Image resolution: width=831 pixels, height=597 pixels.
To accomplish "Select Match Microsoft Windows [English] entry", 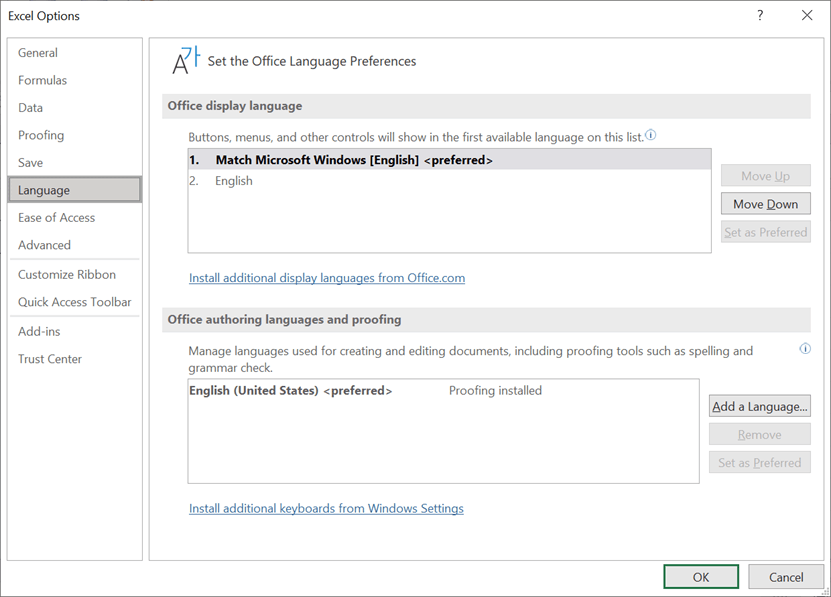I will point(449,160).
